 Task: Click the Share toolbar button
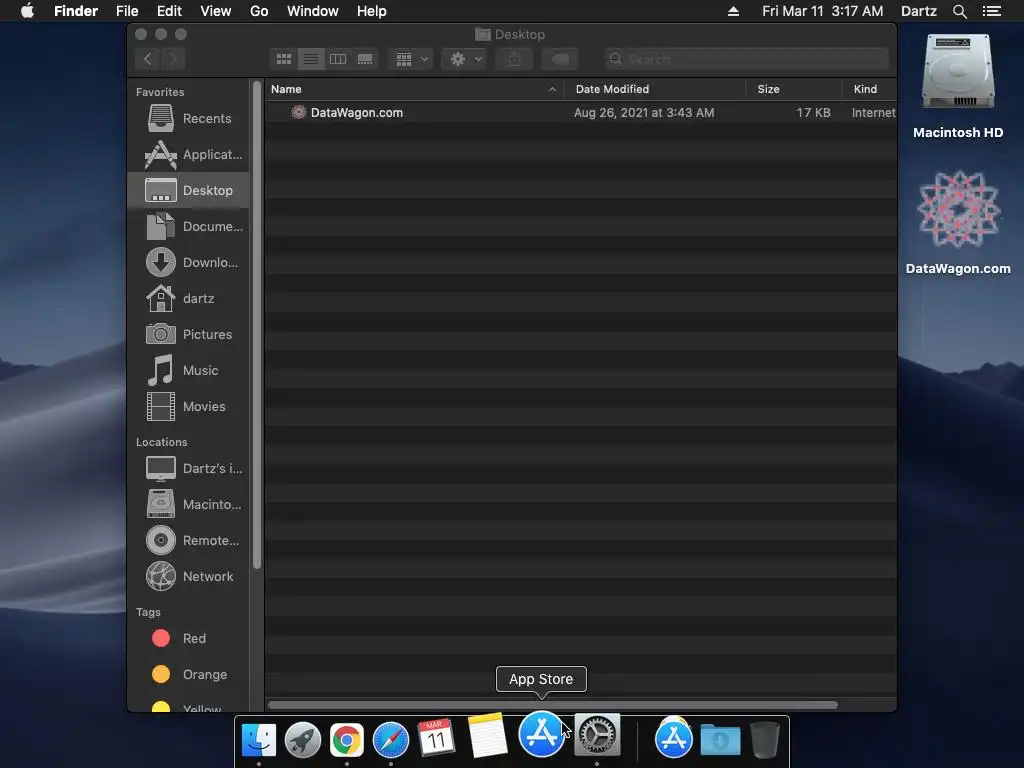[x=515, y=59]
